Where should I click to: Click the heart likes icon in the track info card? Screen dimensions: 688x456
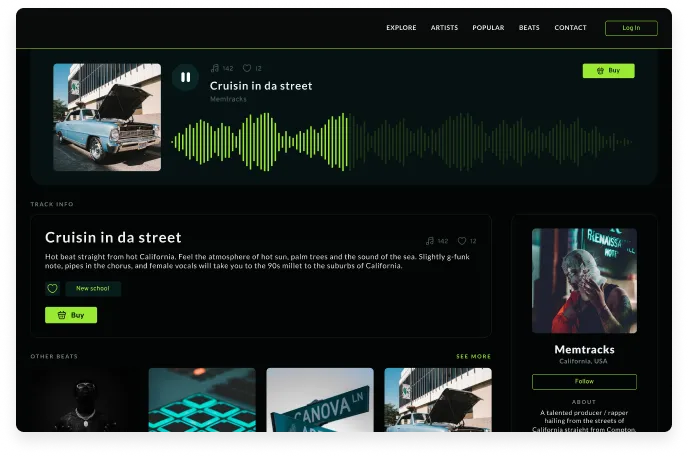(x=462, y=241)
